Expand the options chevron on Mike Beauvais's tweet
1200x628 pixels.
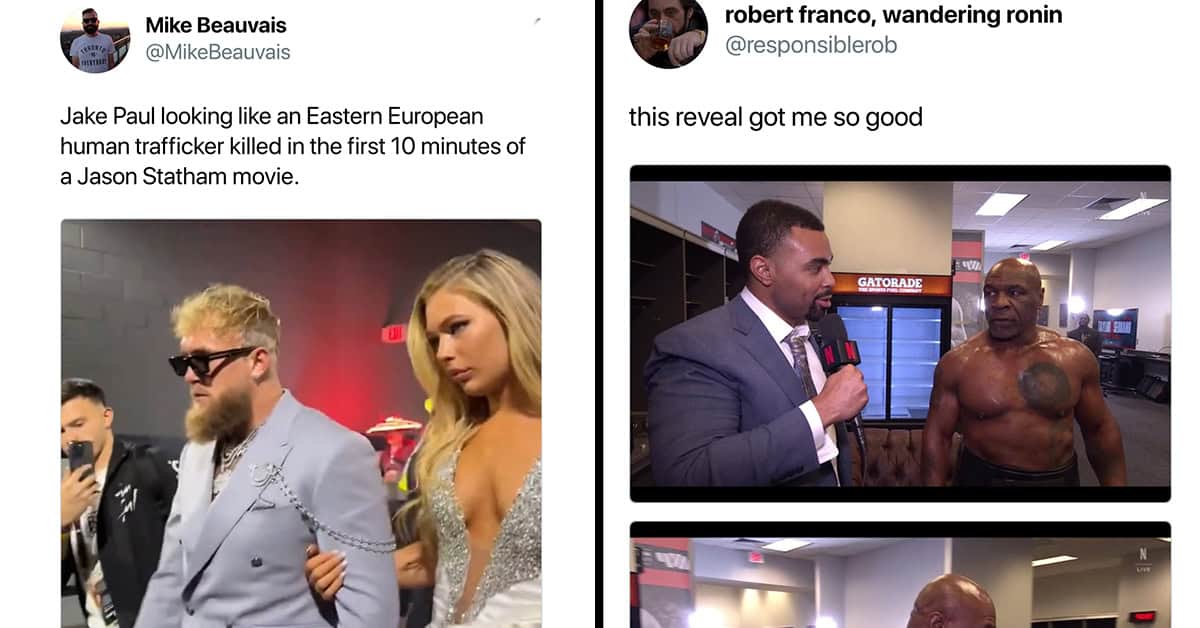click(538, 20)
